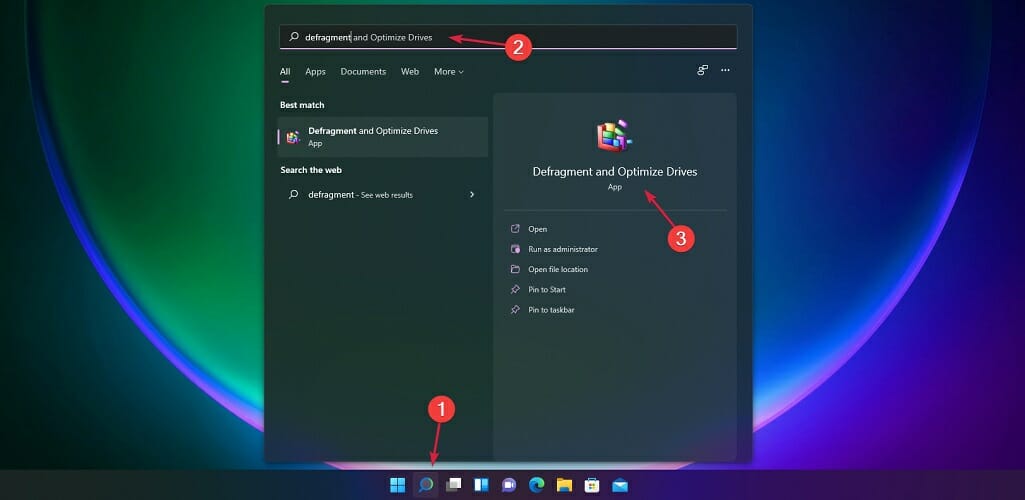Screen dimensions: 1025x500
Task: Open the defragment See web results entry
Action: pos(383,195)
